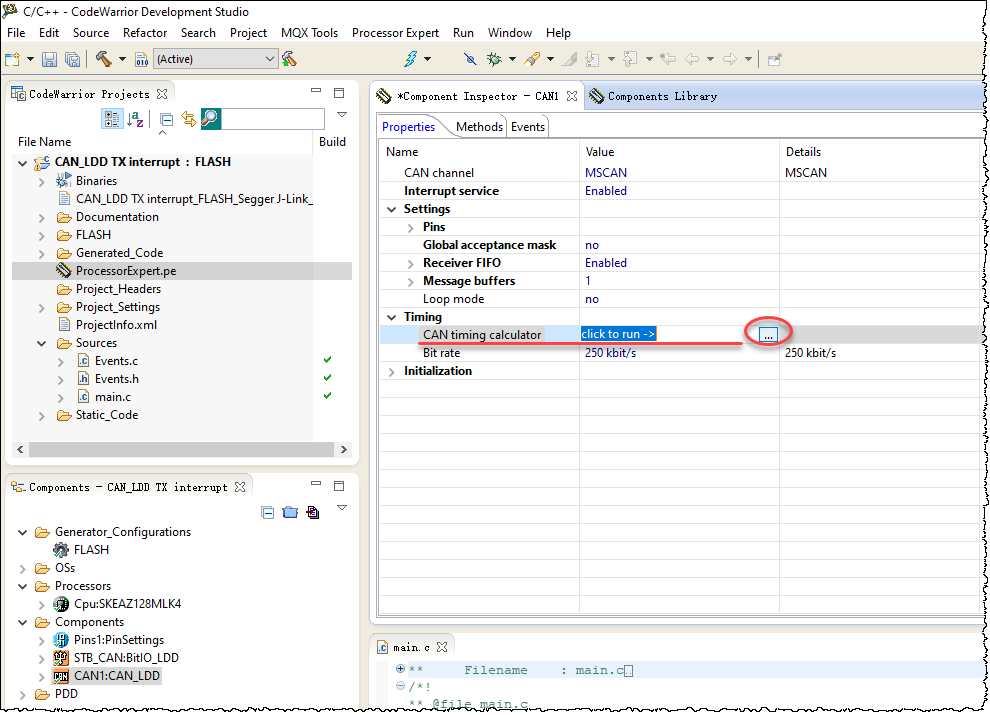Image resolution: width=990 pixels, height=715 pixels.
Task: Open the Debug bug dropdown arrow
Action: tap(512, 59)
